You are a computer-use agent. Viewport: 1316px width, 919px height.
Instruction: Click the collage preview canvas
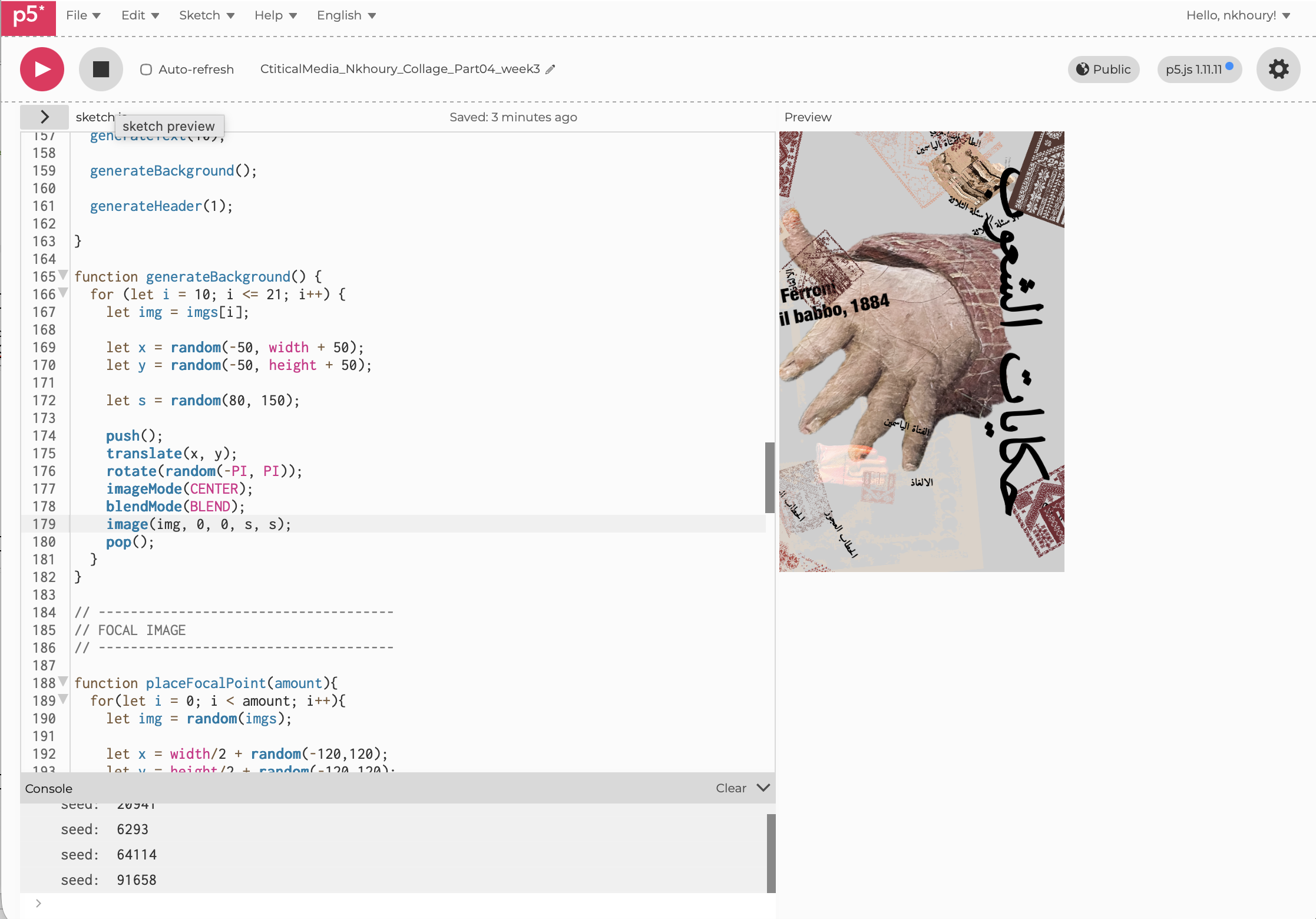(921, 351)
